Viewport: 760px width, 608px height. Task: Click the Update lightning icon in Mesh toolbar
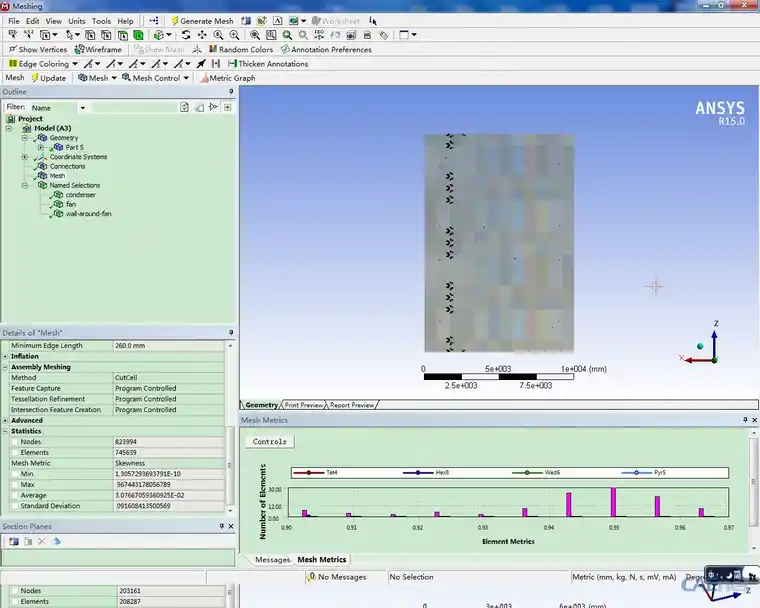[x=35, y=78]
